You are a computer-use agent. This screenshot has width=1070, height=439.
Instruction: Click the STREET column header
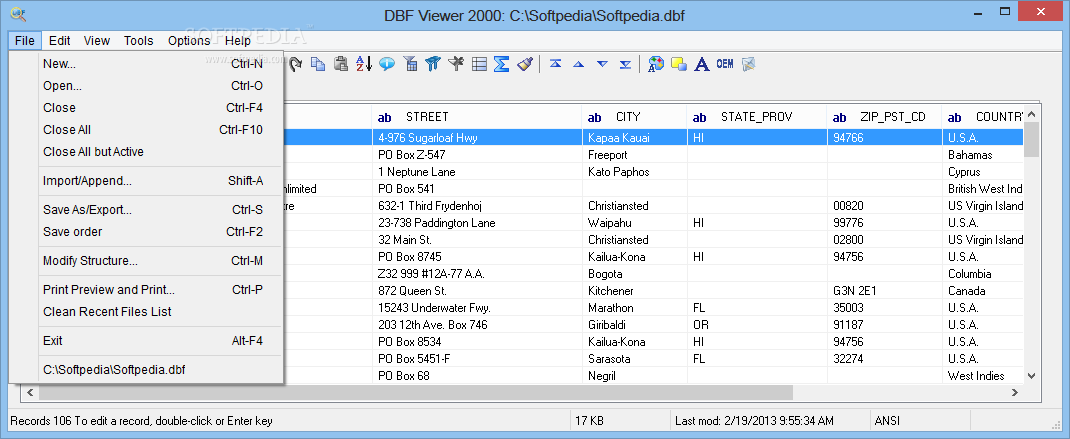(x=477, y=117)
